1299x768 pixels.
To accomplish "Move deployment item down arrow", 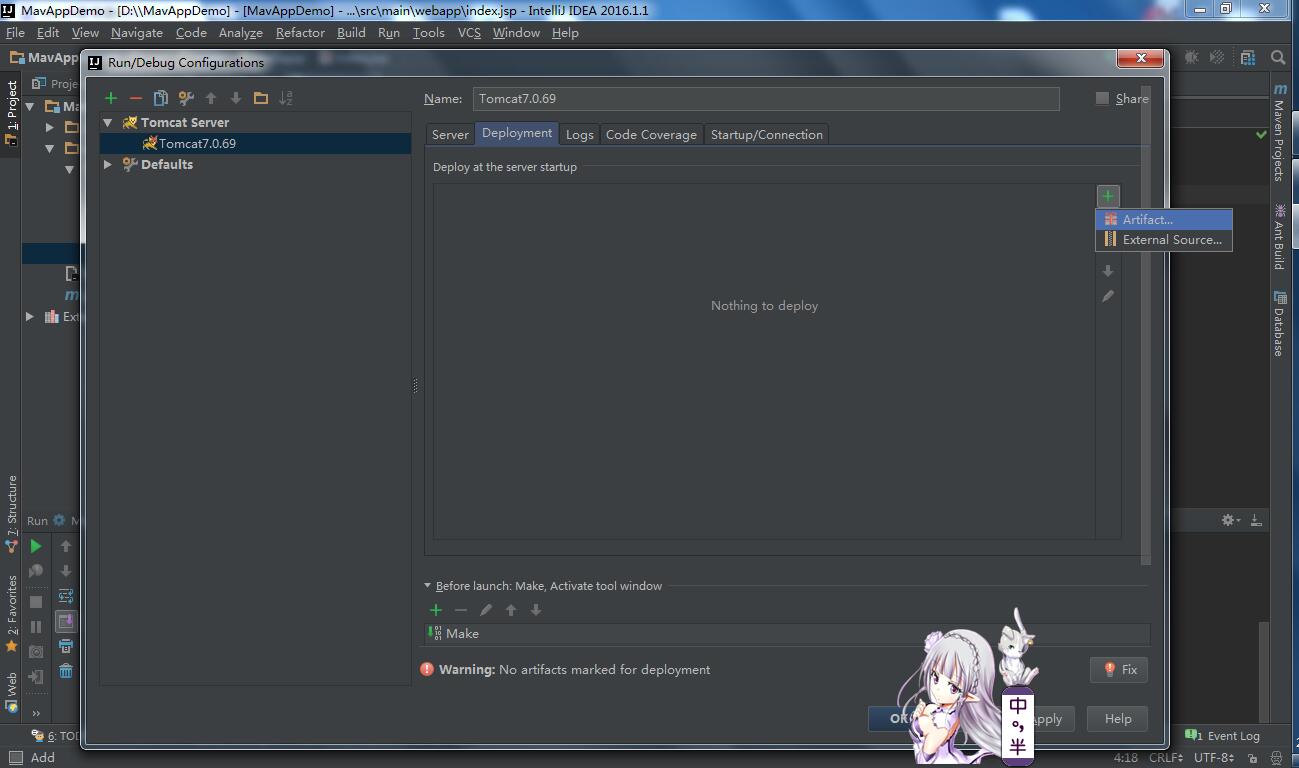I will click(1108, 271).
